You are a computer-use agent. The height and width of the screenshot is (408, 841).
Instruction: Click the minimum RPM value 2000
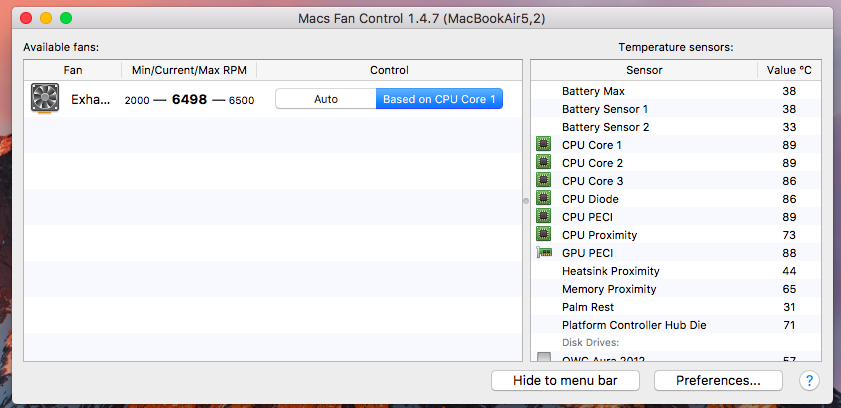click(x=137, y=100)
